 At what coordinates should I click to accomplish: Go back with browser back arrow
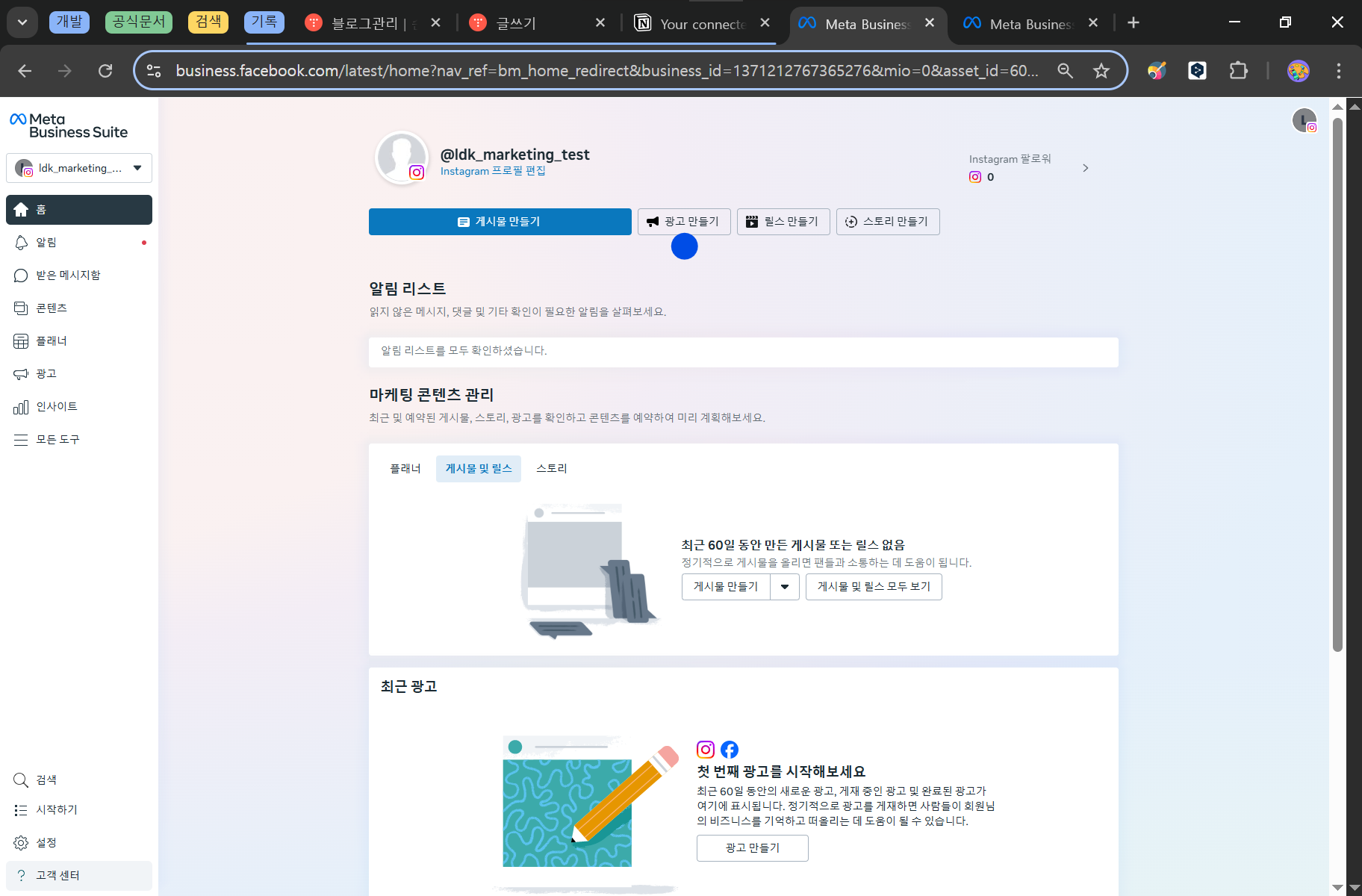[25, 71]
